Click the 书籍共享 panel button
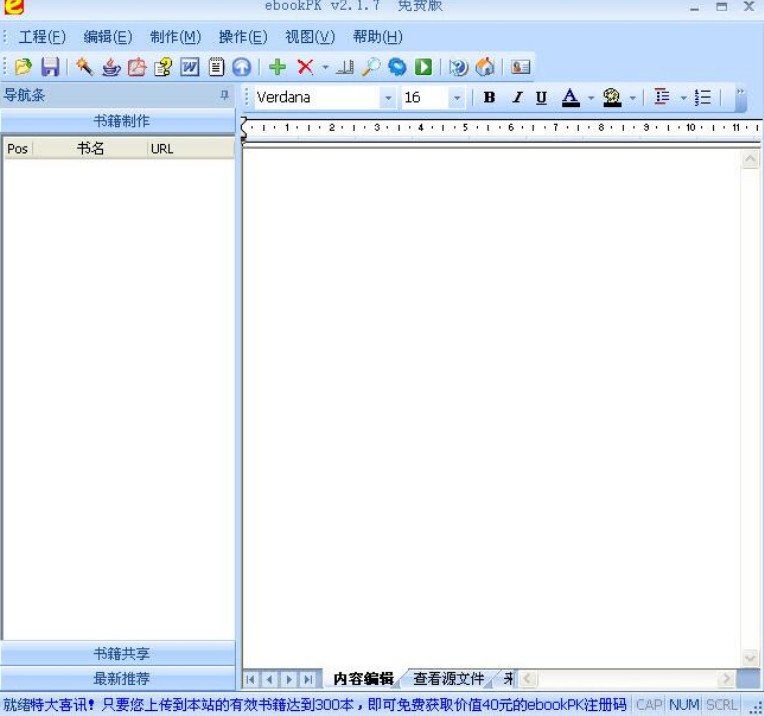Screen dimensions: 764x716 tap(121, 653)
